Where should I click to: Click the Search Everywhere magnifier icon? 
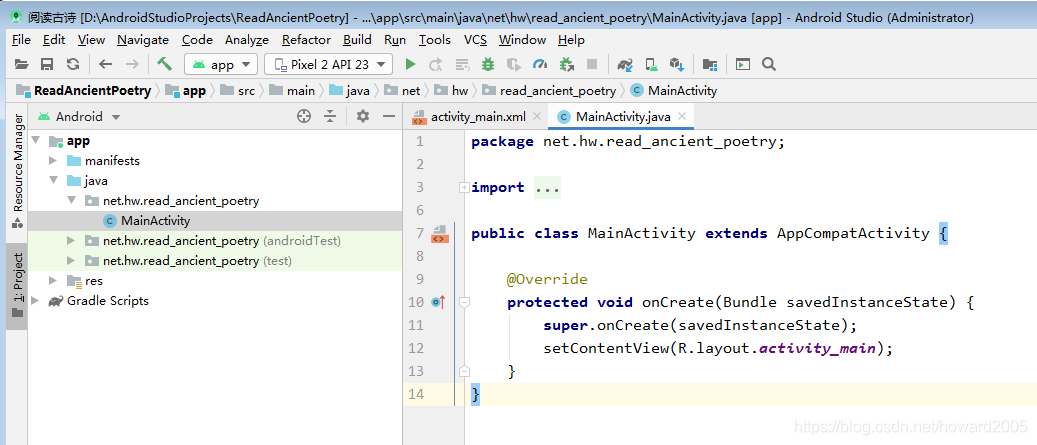coord(768,64)
